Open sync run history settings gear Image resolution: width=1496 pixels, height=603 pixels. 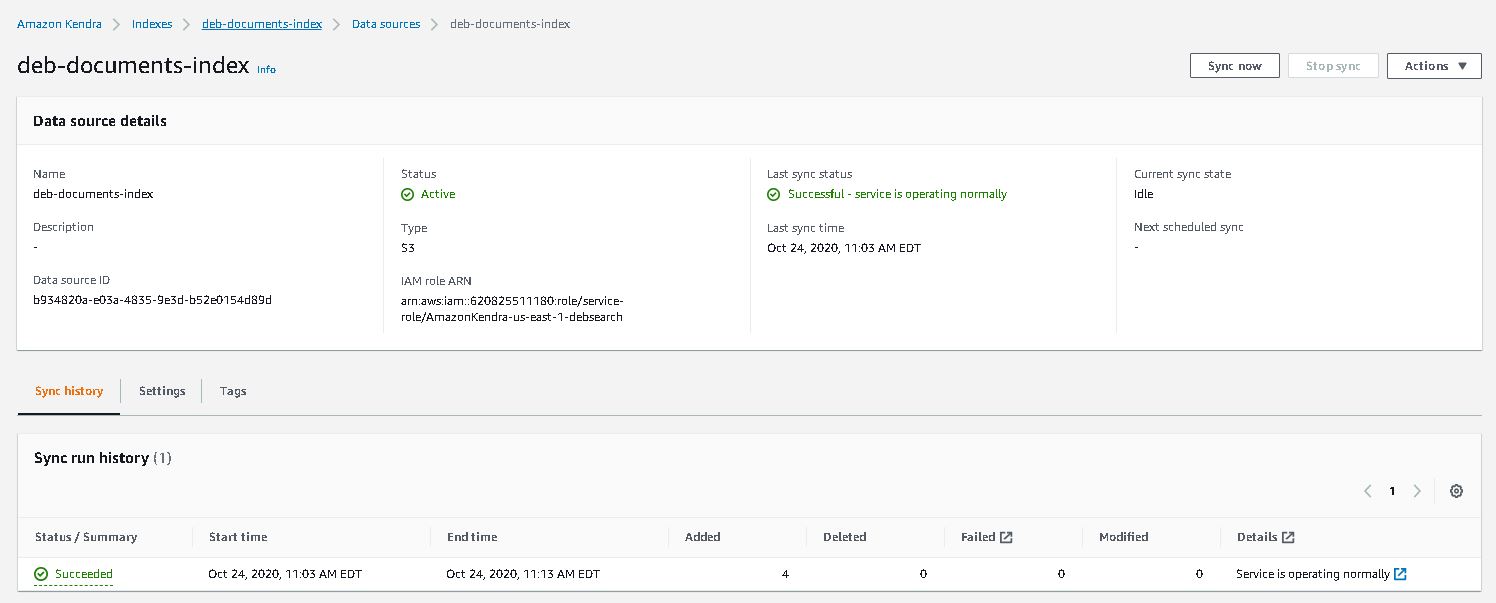1456,491
